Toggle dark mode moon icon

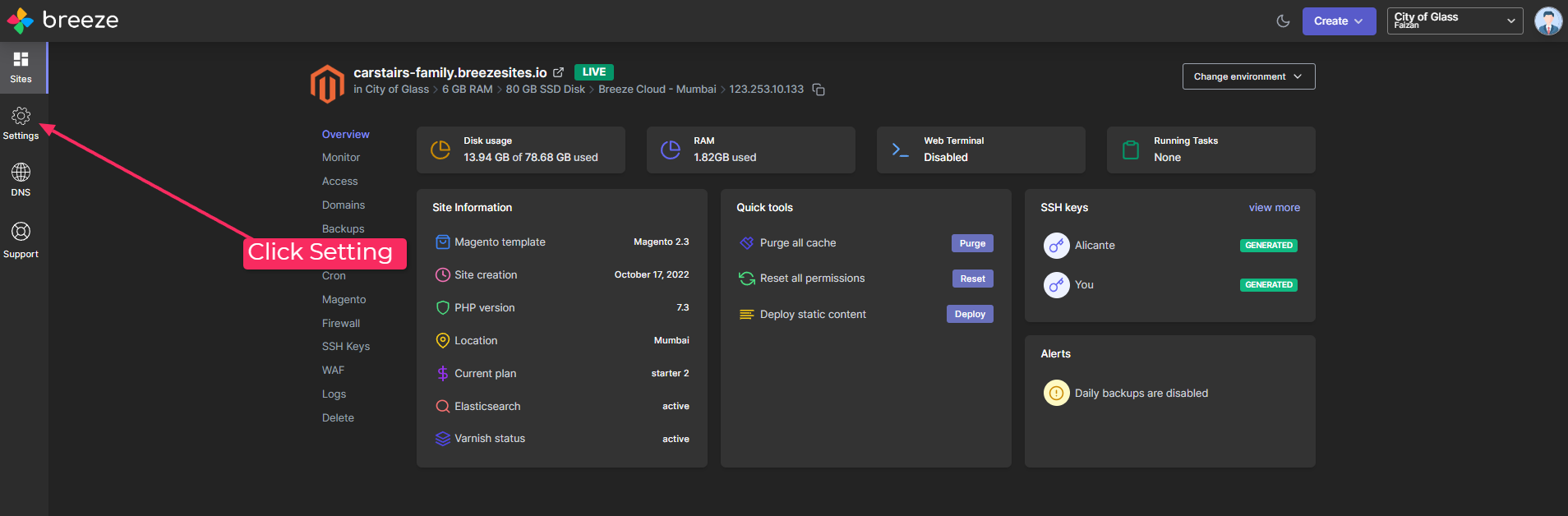[1283, 21]
